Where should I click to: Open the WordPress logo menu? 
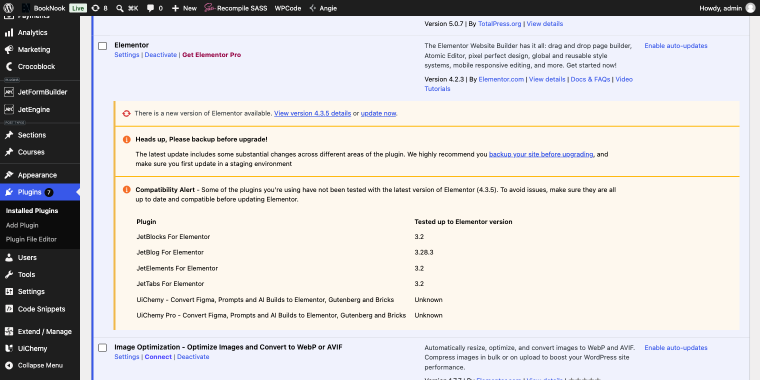8,8
